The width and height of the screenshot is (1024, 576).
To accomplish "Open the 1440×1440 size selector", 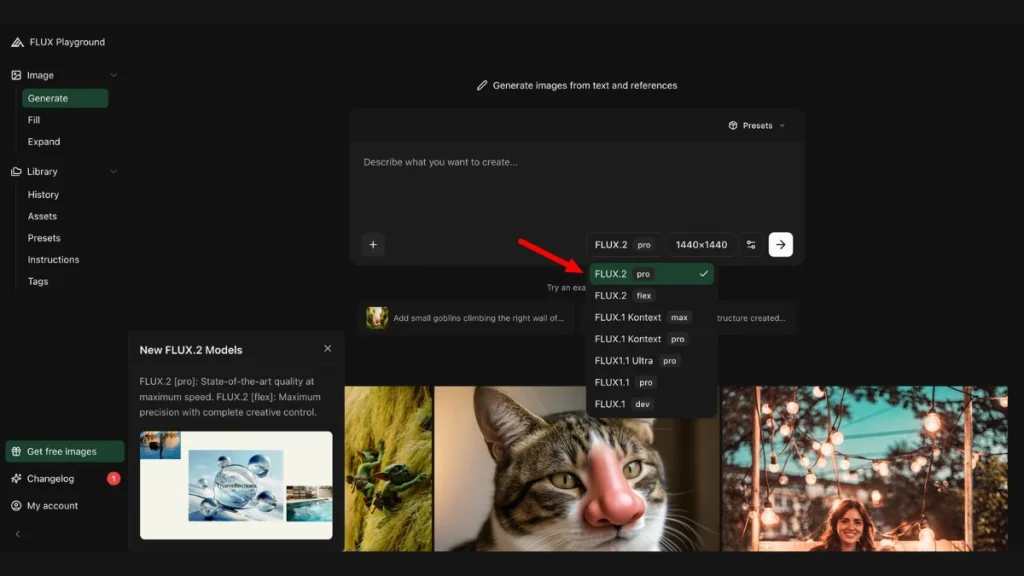I will coord(701,245).
